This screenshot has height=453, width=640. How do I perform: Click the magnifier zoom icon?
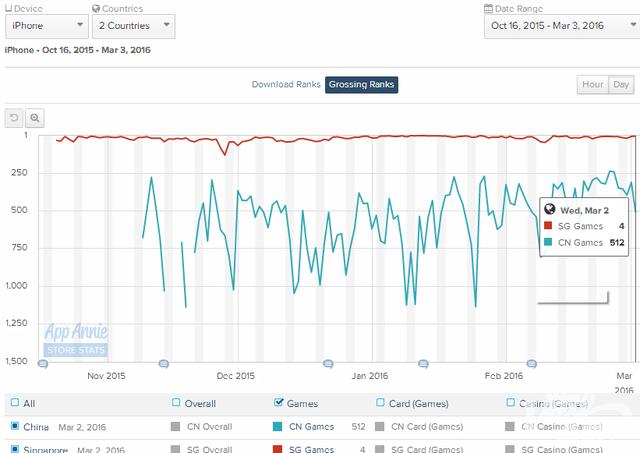pyautogui.click(x=35, y=117)
